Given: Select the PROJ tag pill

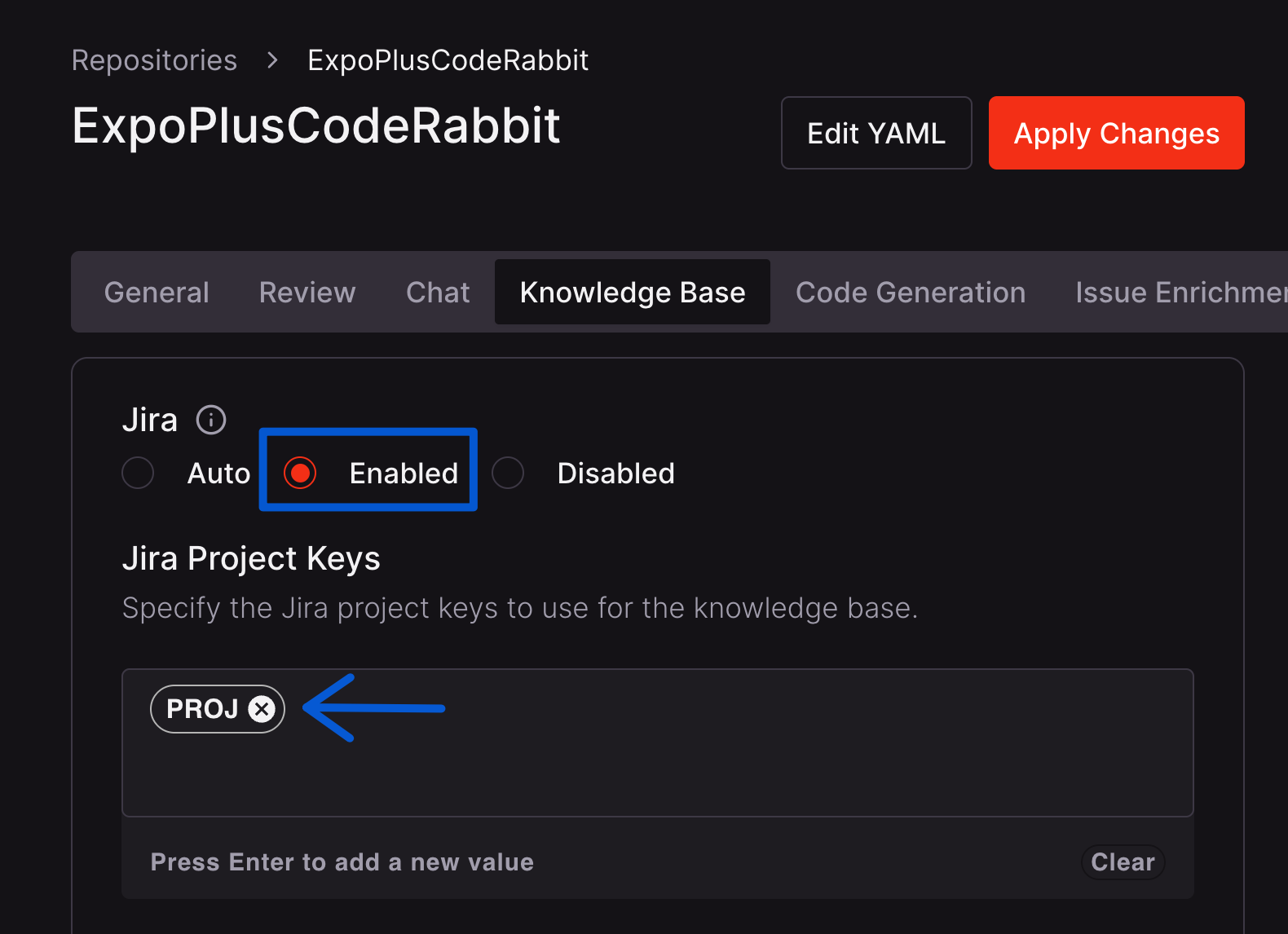Looking at the screenshot, I should coord(202,709).
